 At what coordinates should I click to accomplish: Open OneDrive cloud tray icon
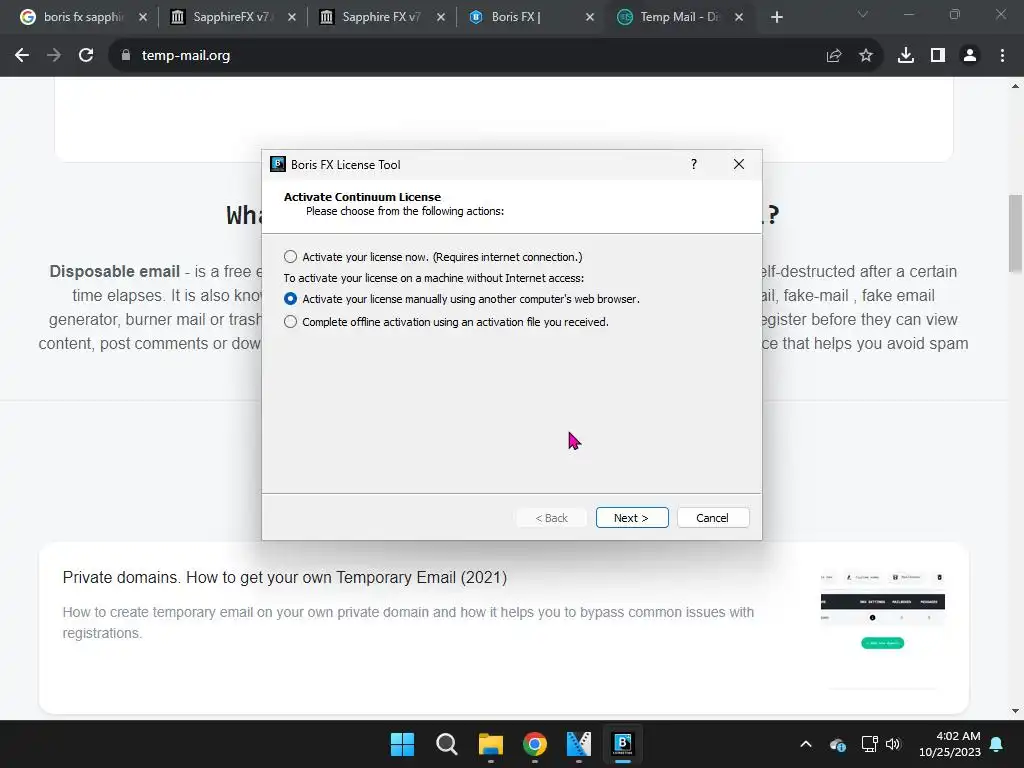838,744
